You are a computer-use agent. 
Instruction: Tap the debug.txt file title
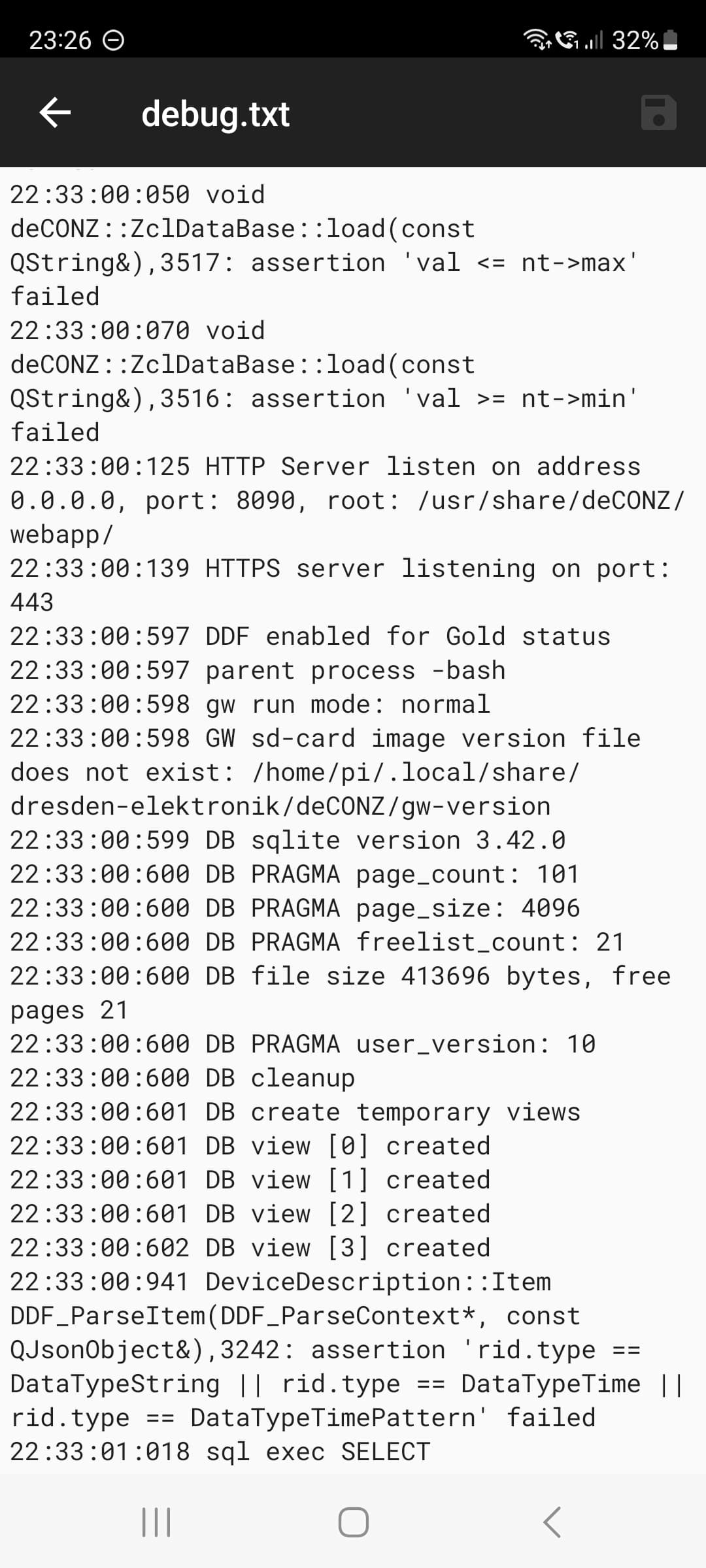(215, 114)
